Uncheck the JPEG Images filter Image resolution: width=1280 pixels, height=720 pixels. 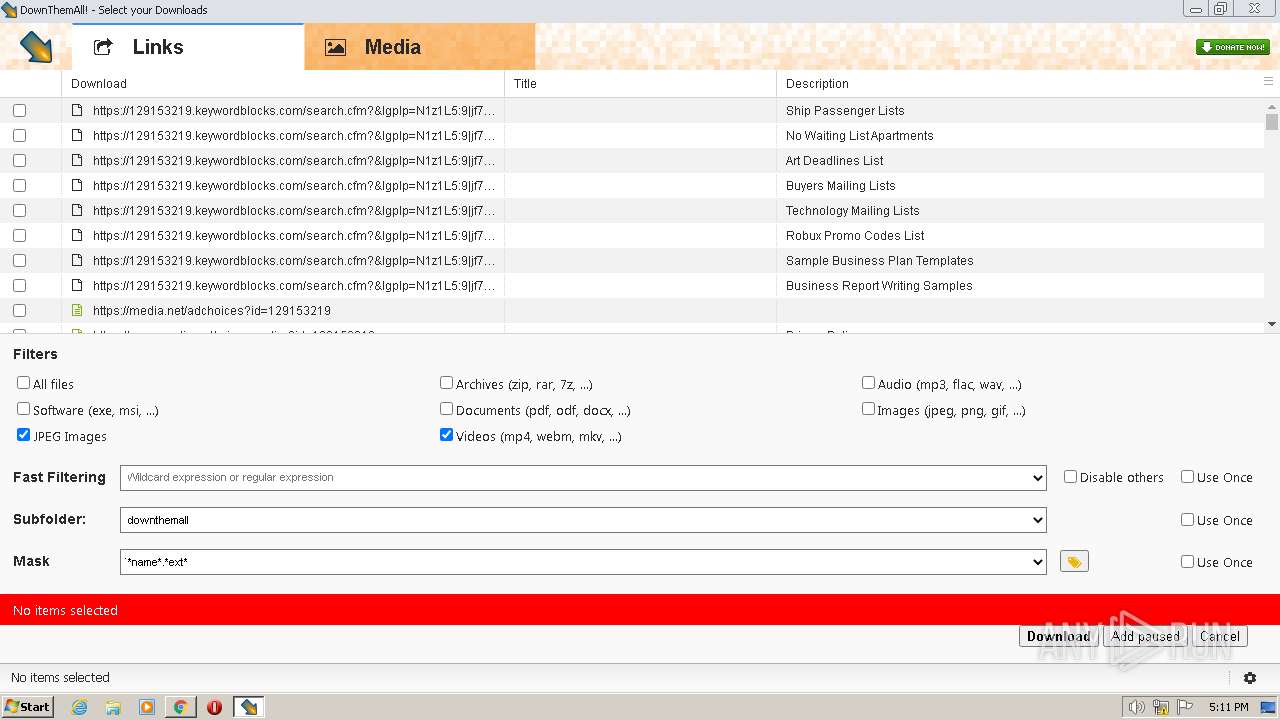[23, 435]
